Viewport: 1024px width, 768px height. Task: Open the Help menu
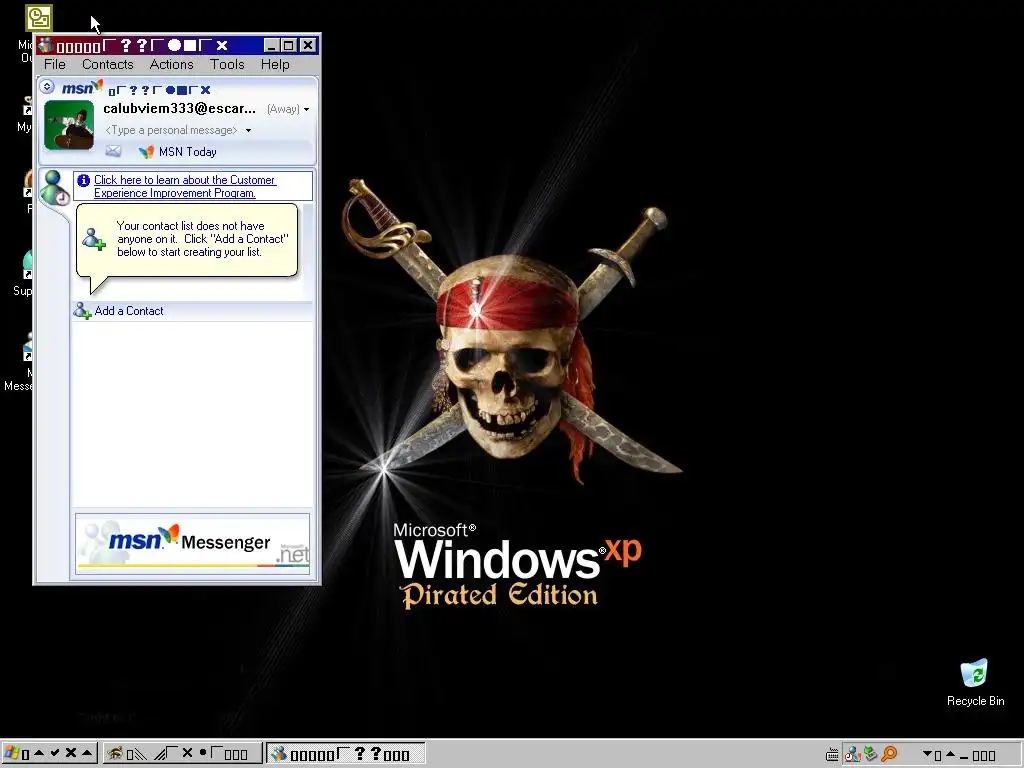click(275, 64)
